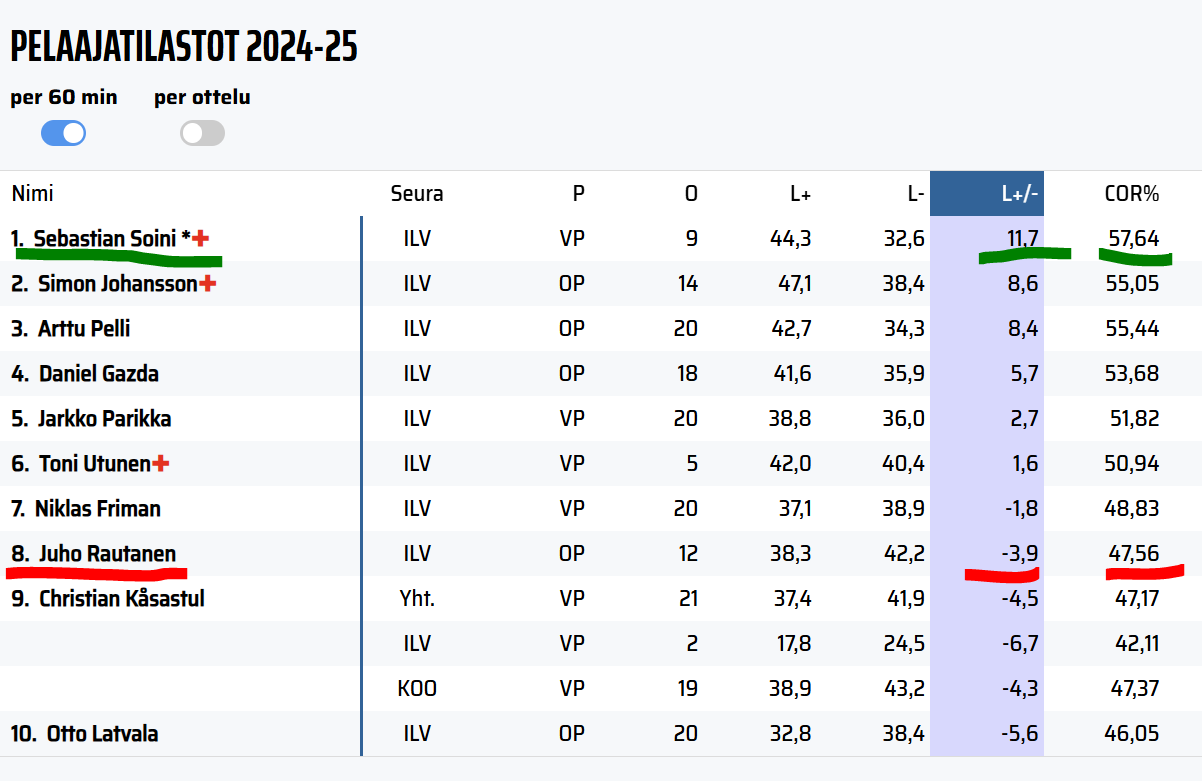Enable the per ottelu switch
This screenshot has height=781, width=1202.
tap(202, 133)
